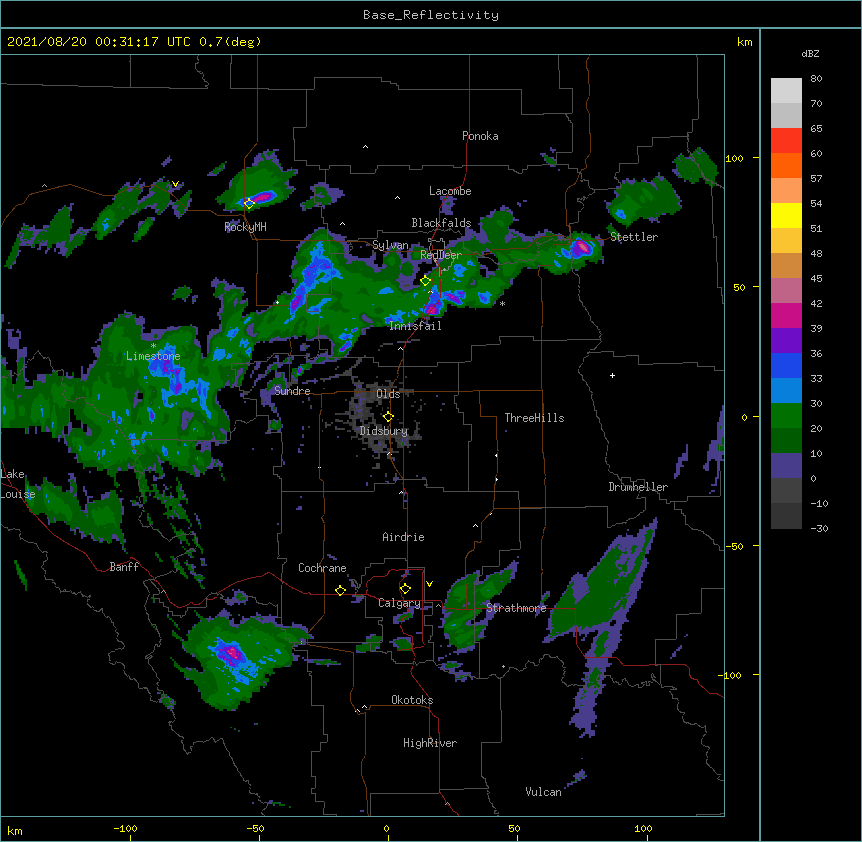Screen dimensions: 862x842
Task: Select the light blue swatch between 33 and 30
Action: point(786,390)
